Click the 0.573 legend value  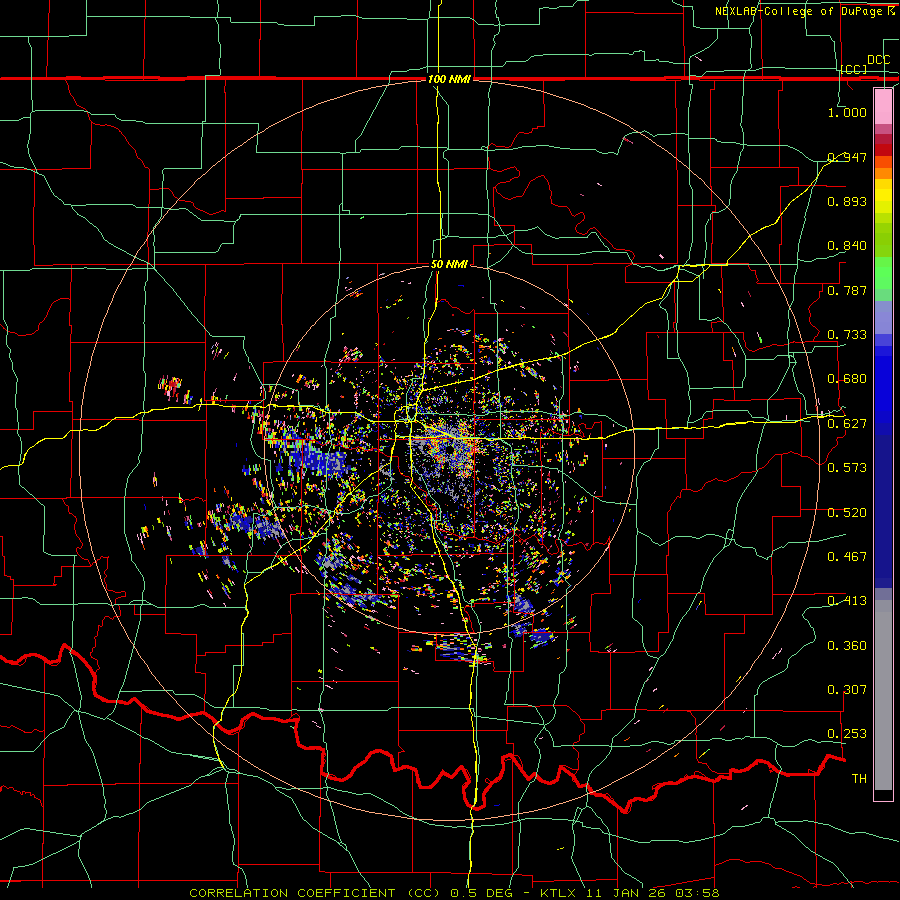click(847, 468)
